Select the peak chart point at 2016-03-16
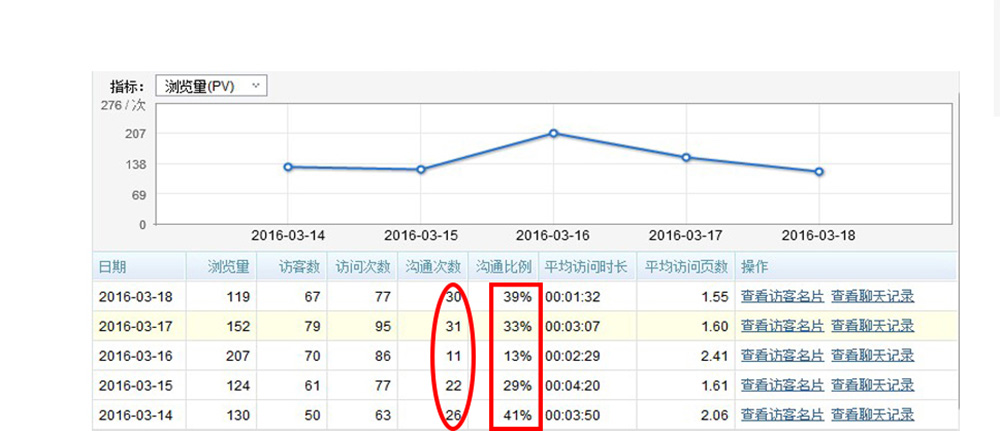This screenshot has height=431, width=1000. coord(553,133)
